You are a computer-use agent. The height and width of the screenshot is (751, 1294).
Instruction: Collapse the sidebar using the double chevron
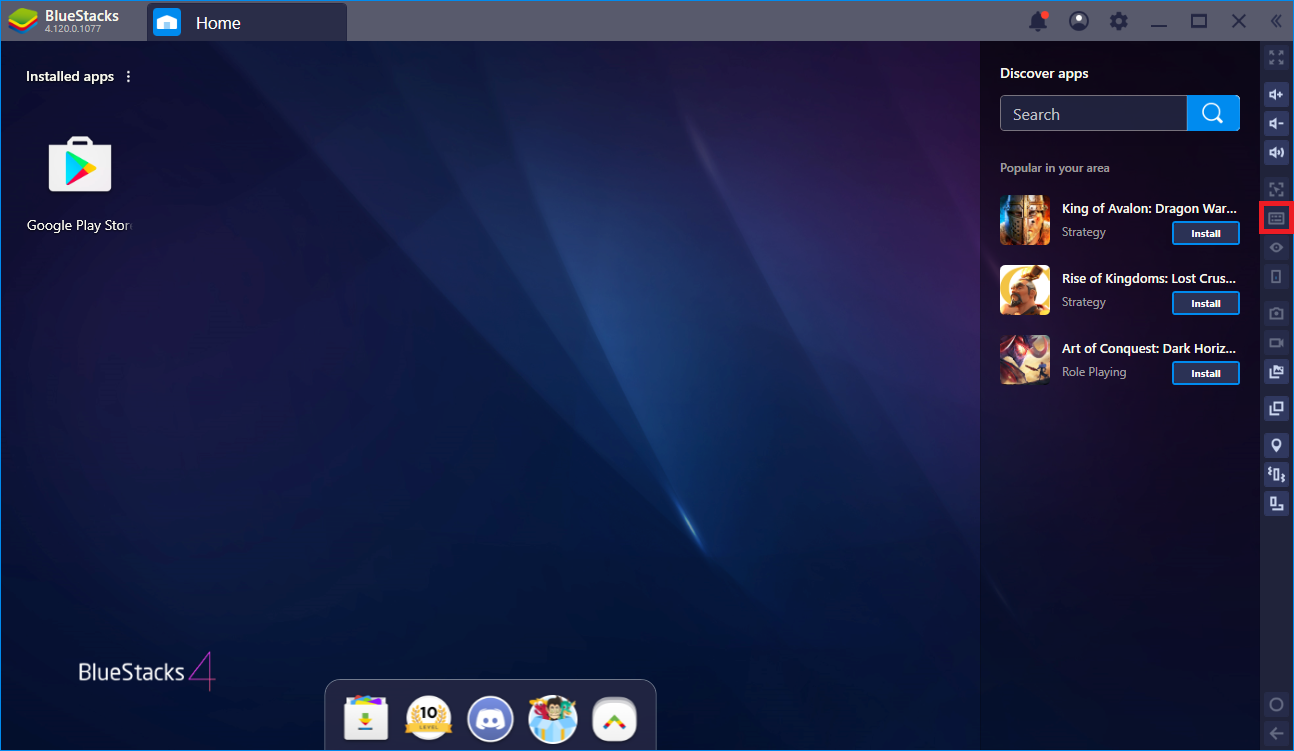pos(1276,21)
